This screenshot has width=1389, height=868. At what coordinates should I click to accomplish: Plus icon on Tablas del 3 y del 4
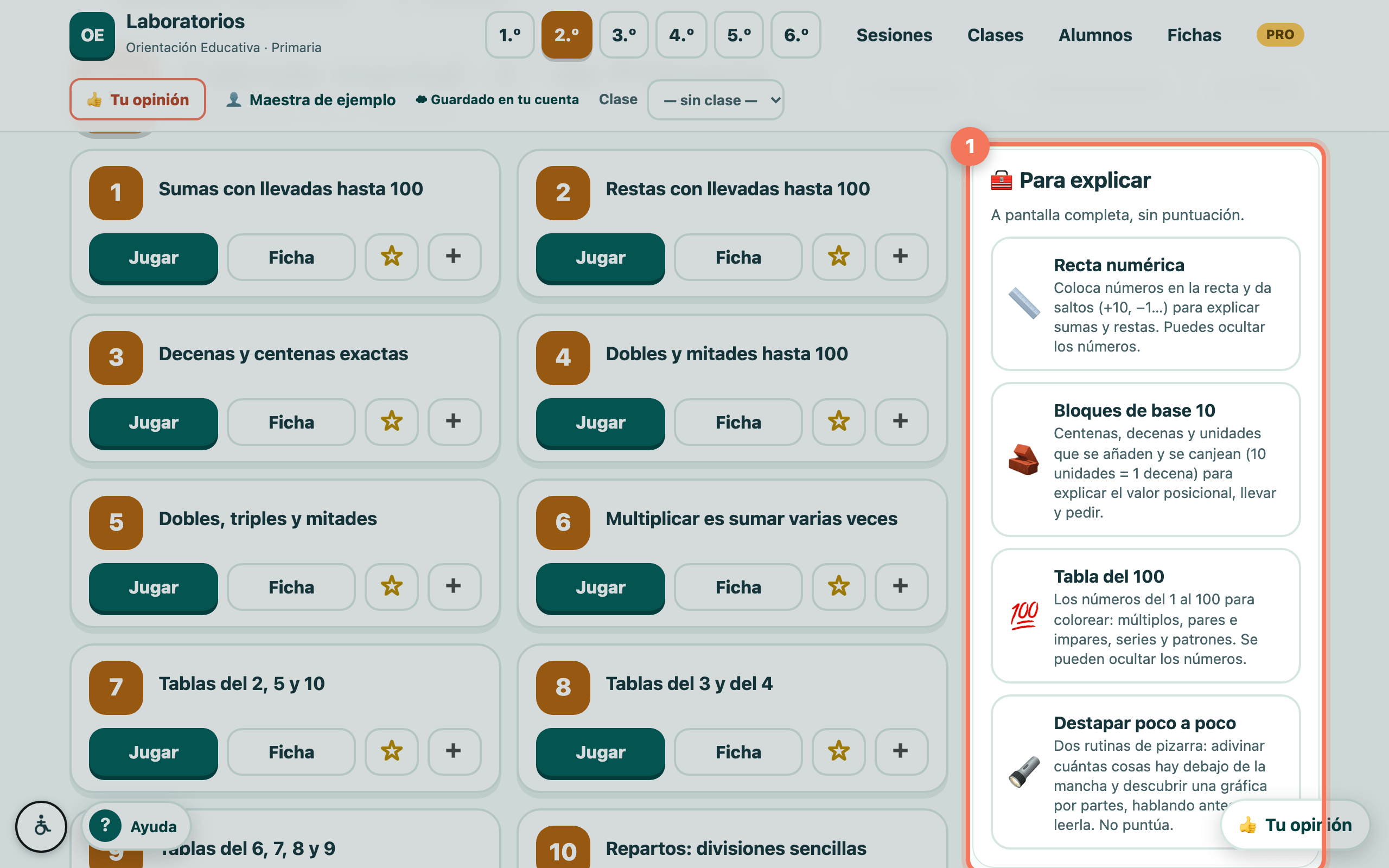pos(901,751)
